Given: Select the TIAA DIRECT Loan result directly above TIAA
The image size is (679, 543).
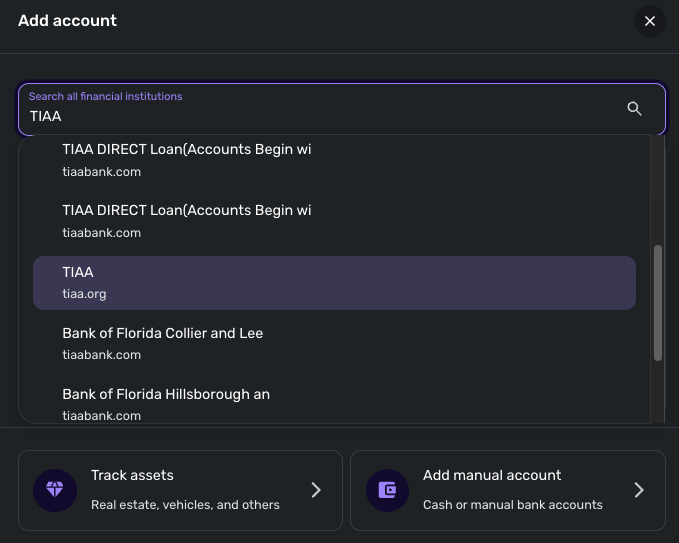Looking at the screenshot, I should 334,221.
